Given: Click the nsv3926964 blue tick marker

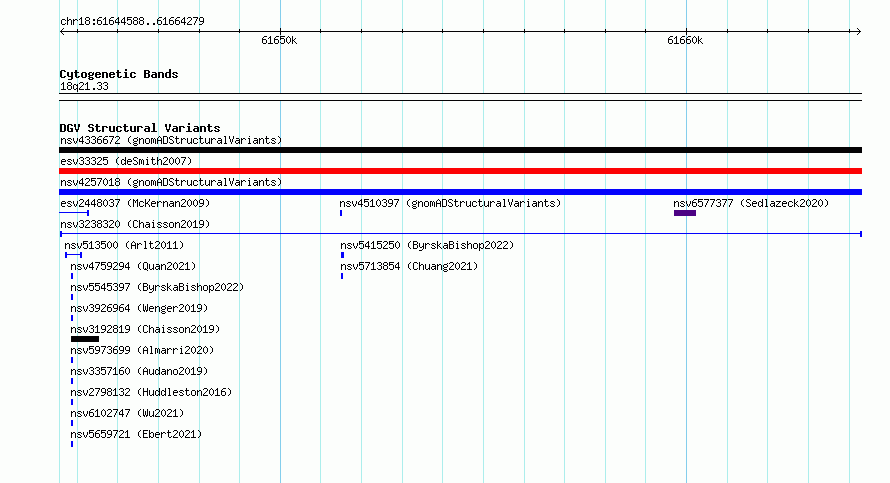Looking at the screenshot, I should point(72,318).
